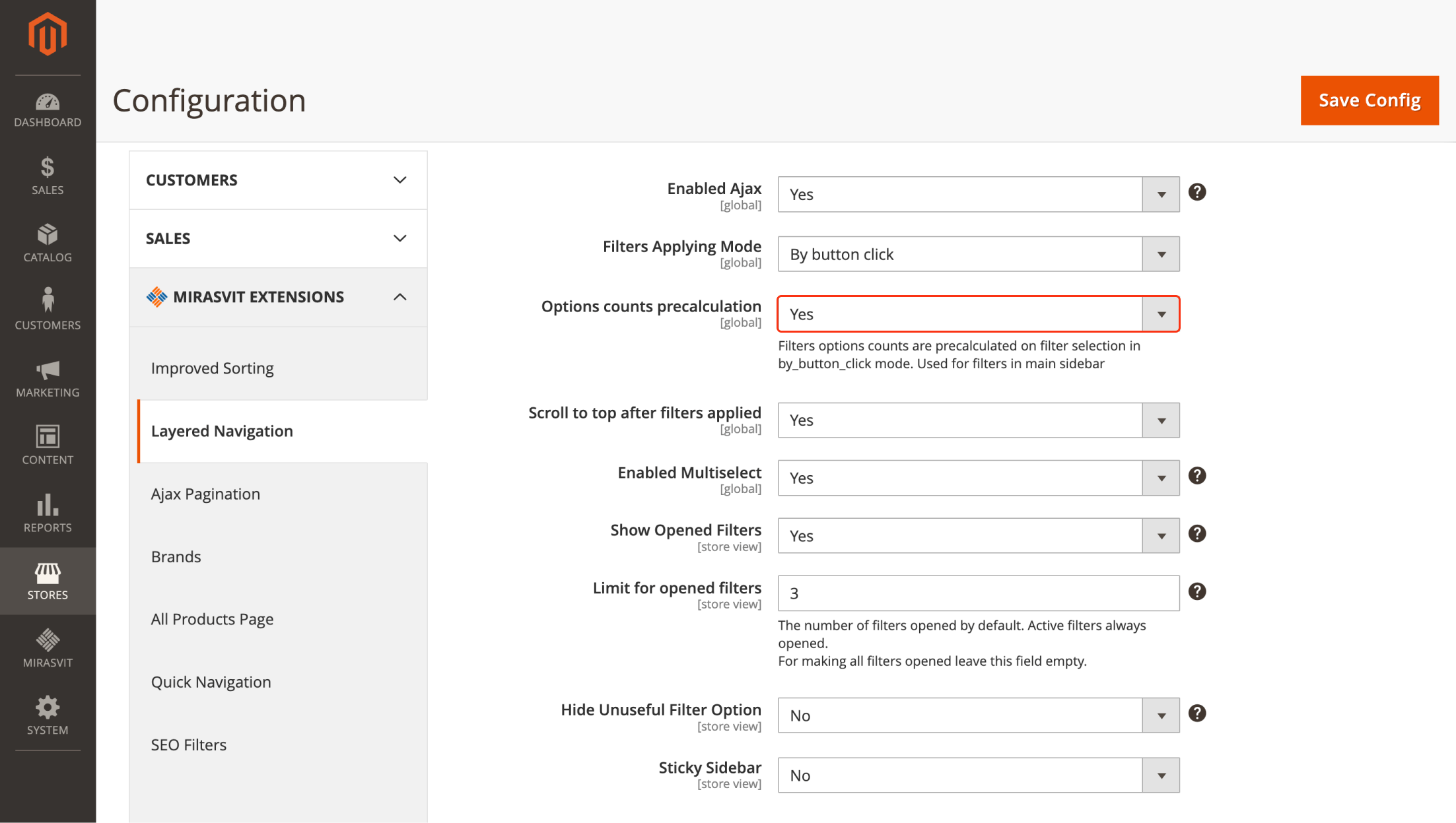Open the Show Opened Filters dropdown
The width and height of the screenshot is (1456, 823).
click(979, 536)
